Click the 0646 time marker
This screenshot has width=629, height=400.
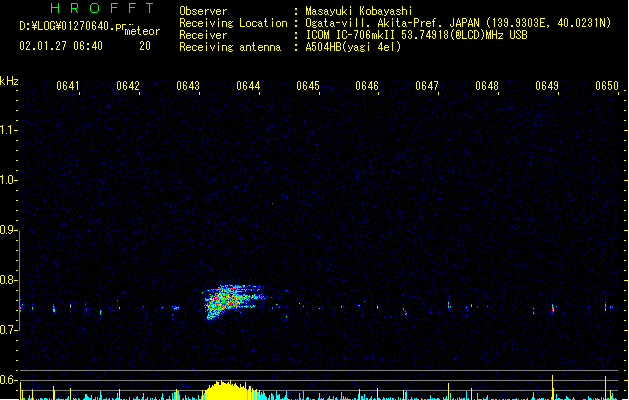367,86
